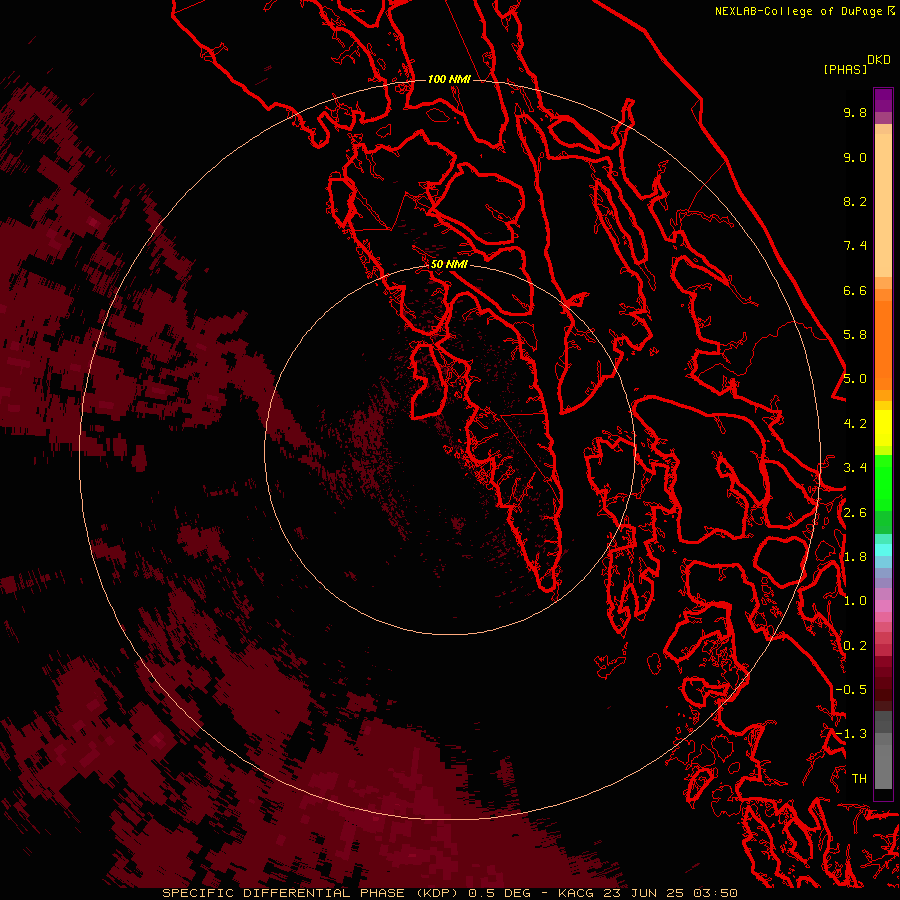Click the 1.0 scale value
The image size is (900, 900).
coord(855,601)
